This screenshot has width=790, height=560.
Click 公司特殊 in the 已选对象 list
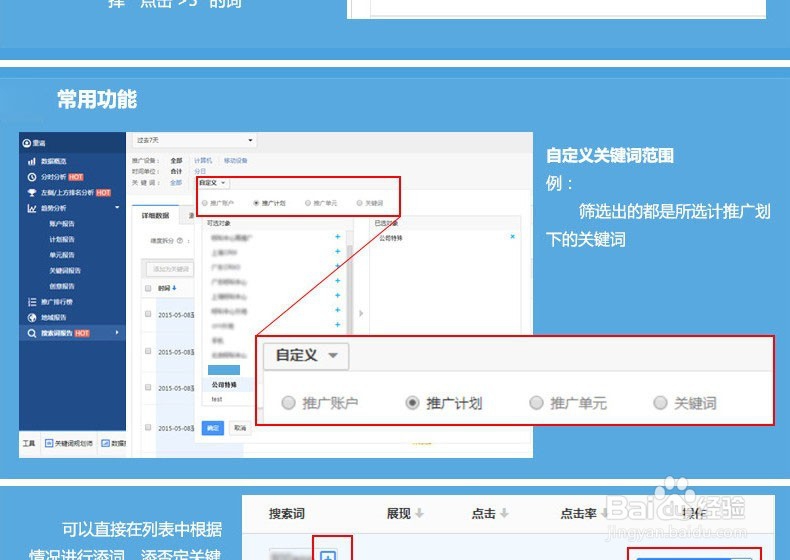click(x=391, y=238)
